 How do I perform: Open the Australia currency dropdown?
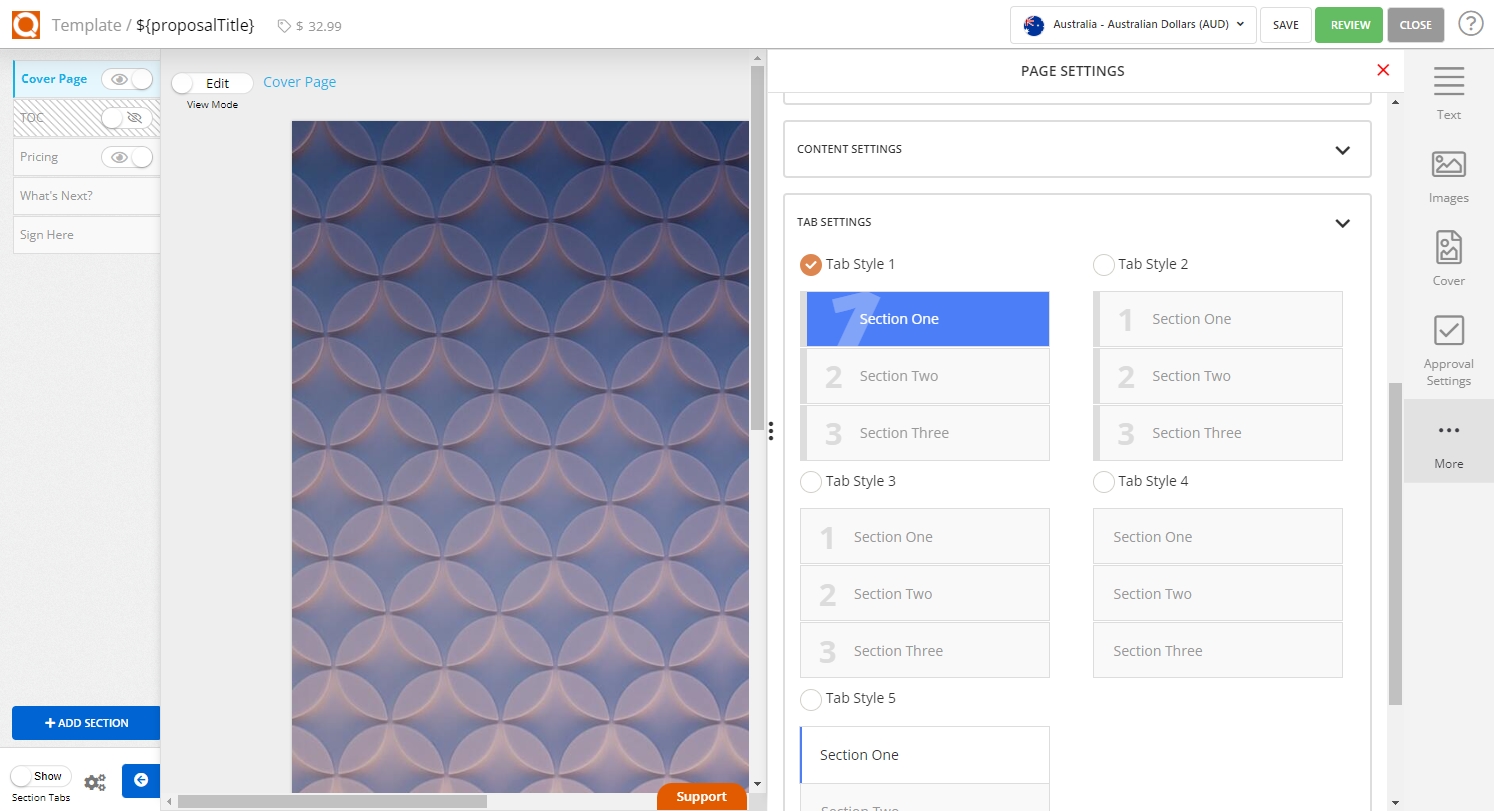coord(1133,25)
